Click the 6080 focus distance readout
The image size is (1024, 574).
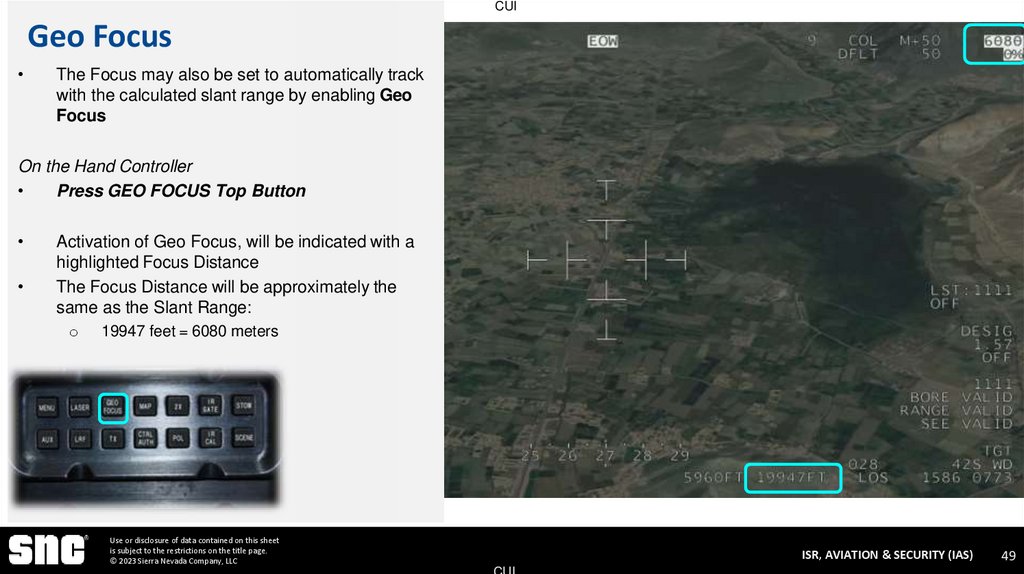tap(1002, 41)
